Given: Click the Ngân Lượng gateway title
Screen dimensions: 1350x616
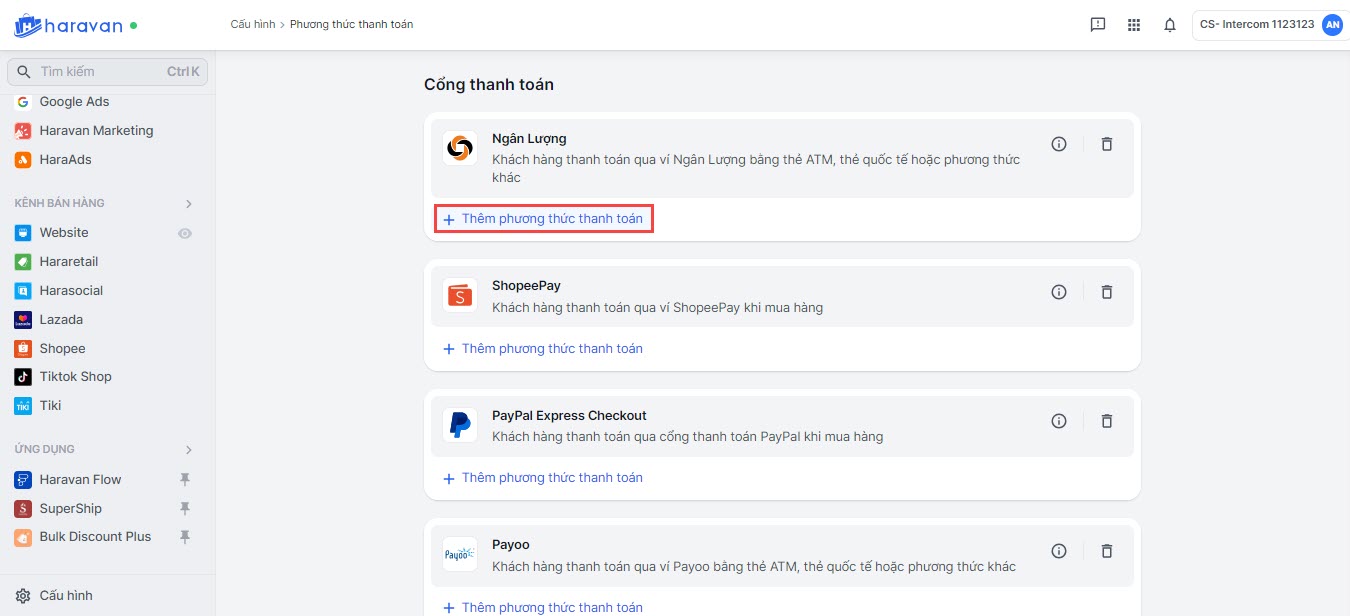Looking at the screenshot, I should [x=529, y=139].
